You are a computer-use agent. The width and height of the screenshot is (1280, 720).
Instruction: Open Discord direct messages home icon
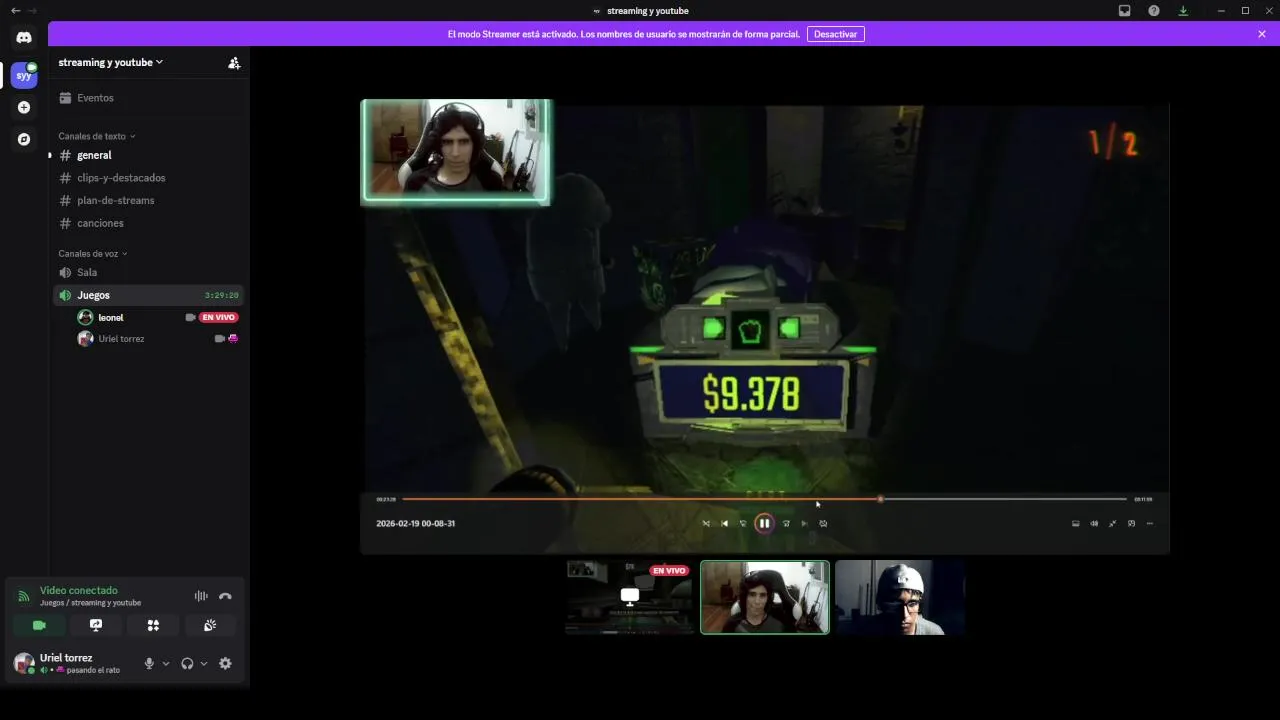click(x=24, y=37)
